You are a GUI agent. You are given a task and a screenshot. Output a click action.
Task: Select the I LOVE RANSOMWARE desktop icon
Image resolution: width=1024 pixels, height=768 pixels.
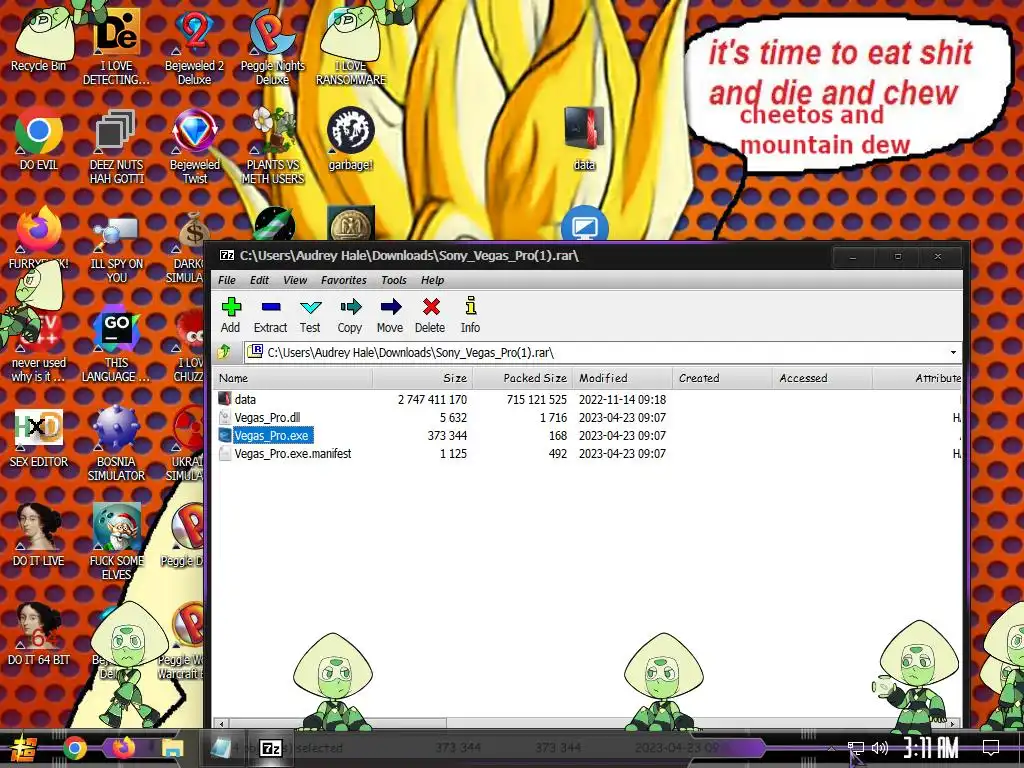pyautogui.click(x=351, y=47)
